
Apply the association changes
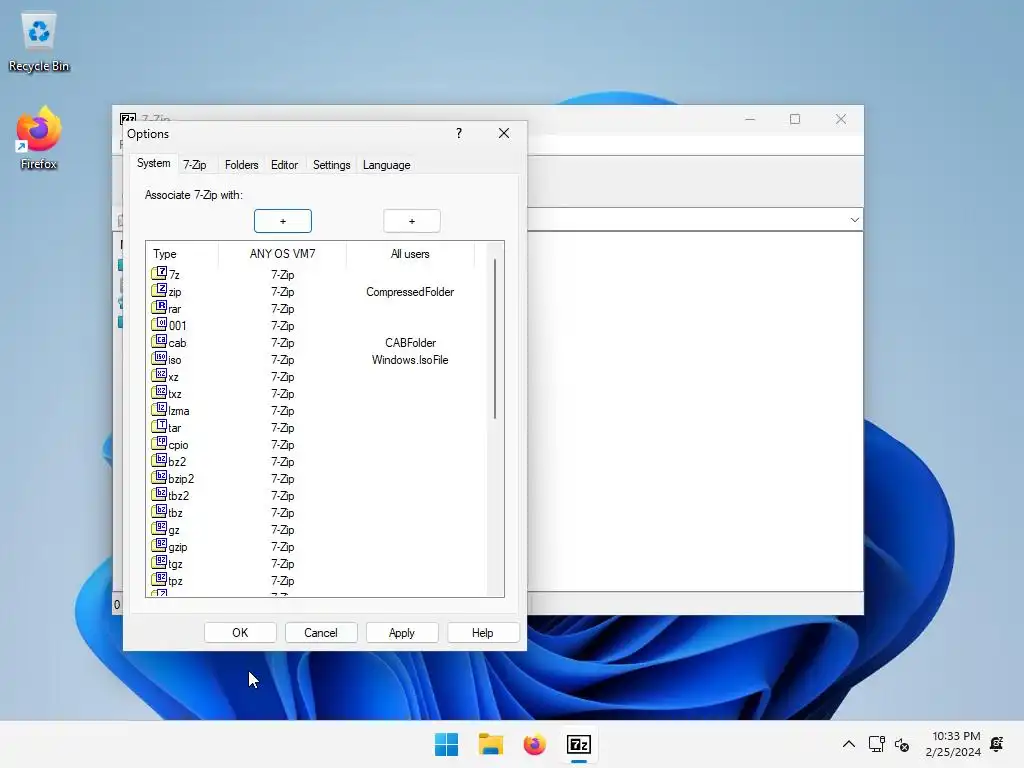point(402,633)
